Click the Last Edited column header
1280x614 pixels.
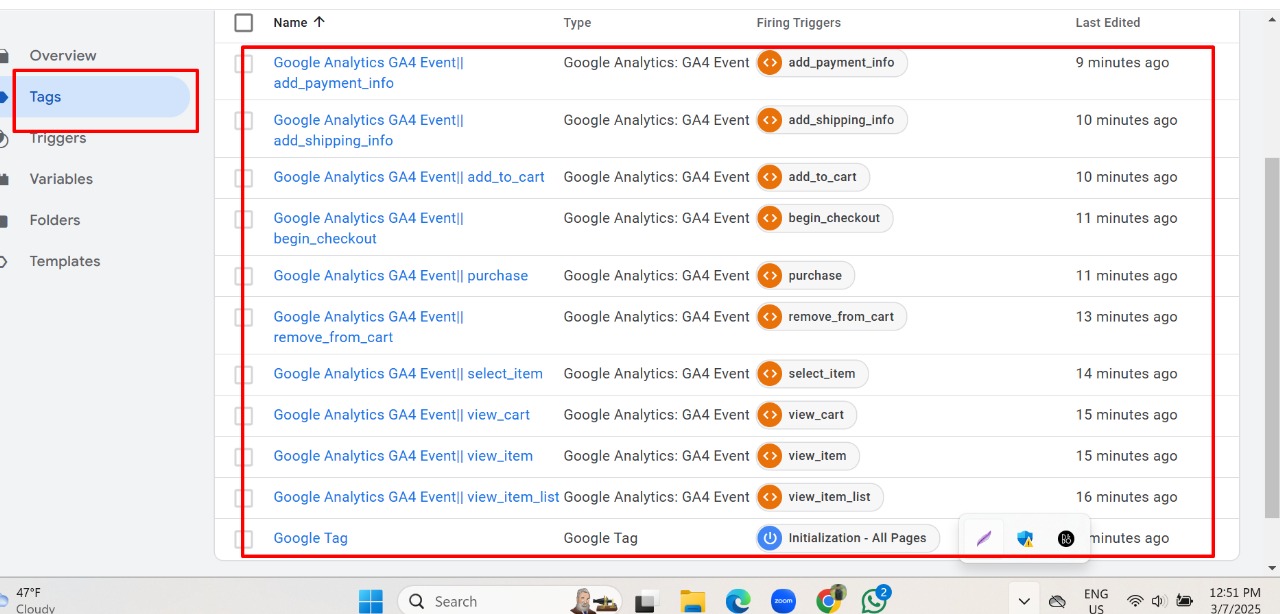(1108, 22)
